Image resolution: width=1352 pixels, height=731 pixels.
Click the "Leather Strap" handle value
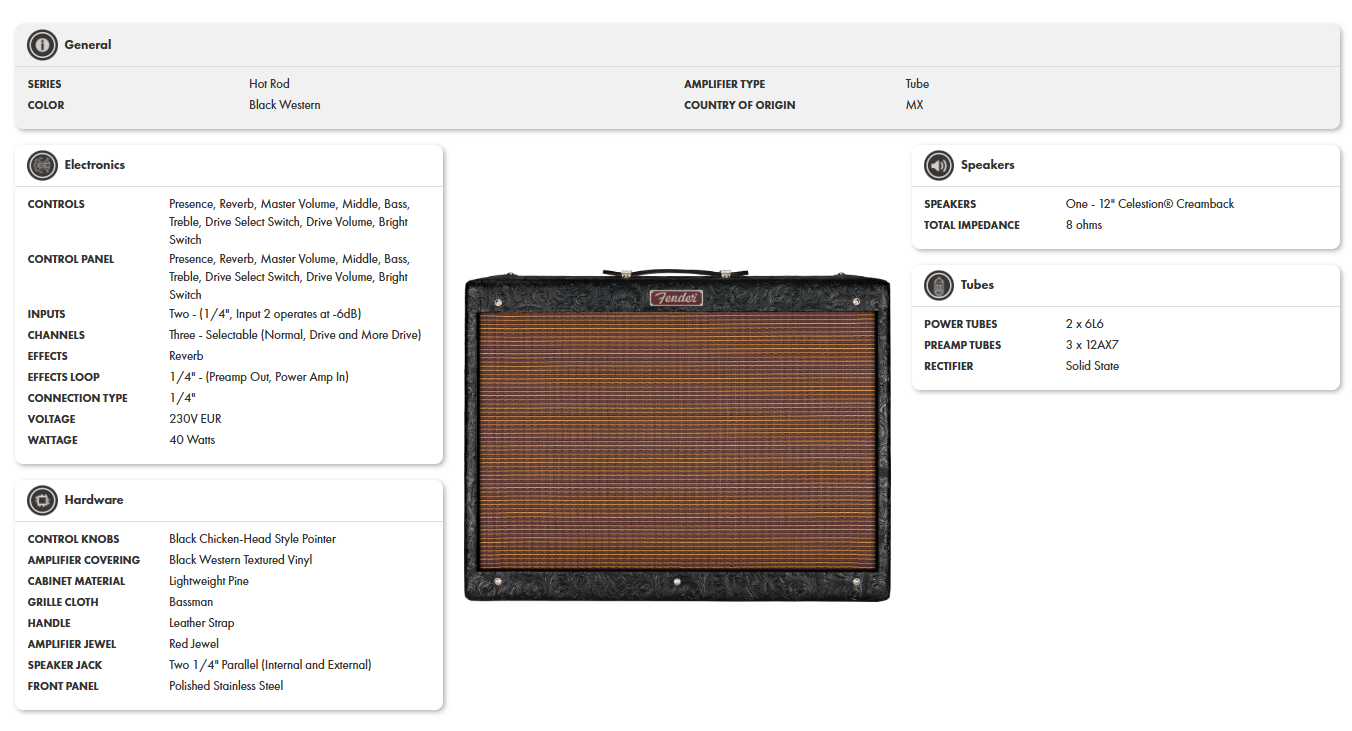(202, 623)
